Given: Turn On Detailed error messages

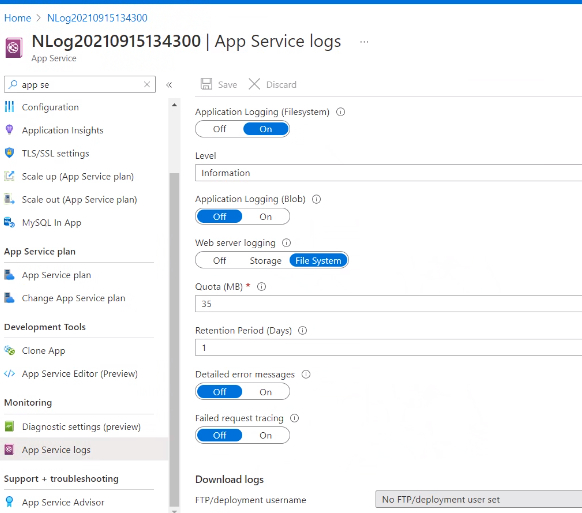Looking at the screenshot, I should [x=266, y=392].
